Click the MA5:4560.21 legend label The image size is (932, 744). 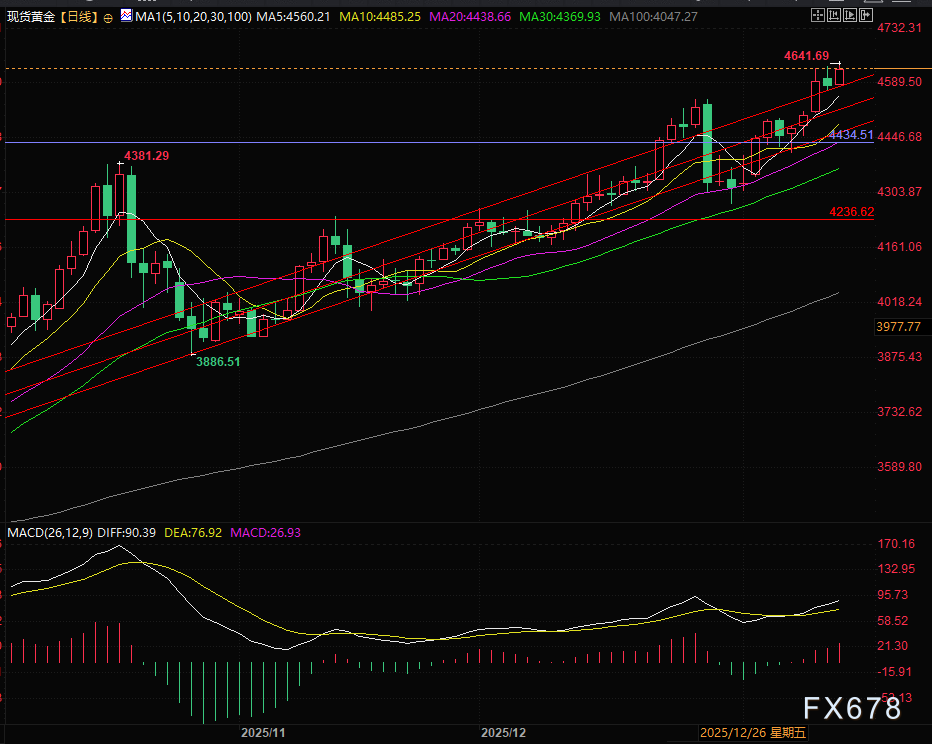[294, 17]
